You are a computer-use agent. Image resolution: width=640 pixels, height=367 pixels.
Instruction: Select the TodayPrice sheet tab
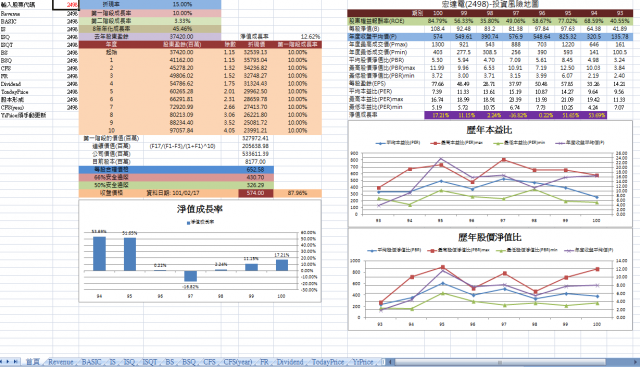328,362
